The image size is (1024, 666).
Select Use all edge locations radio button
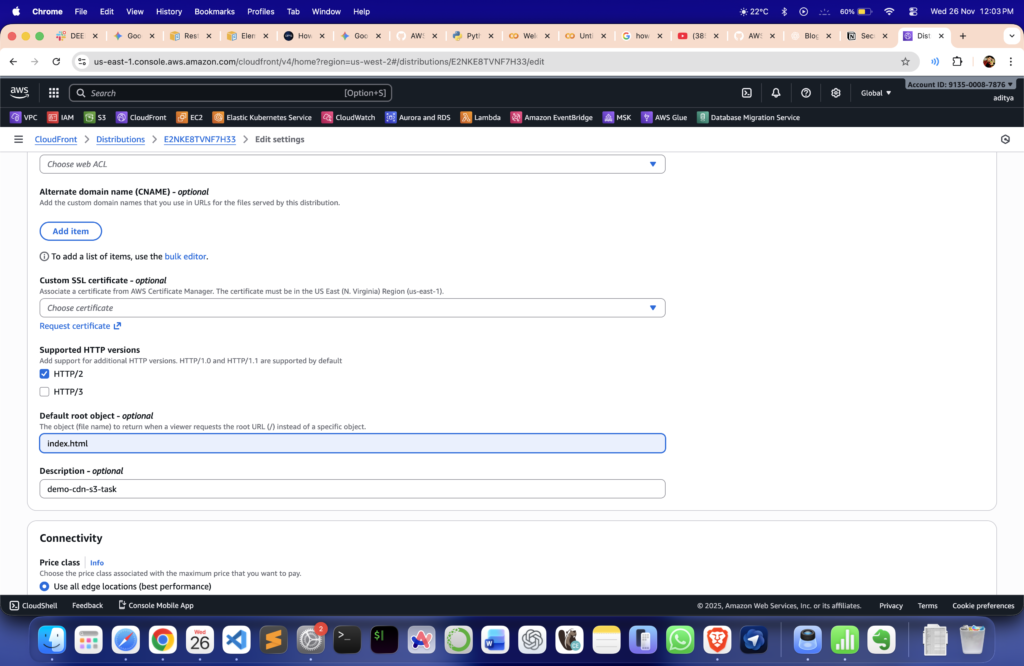coord(44,587)
